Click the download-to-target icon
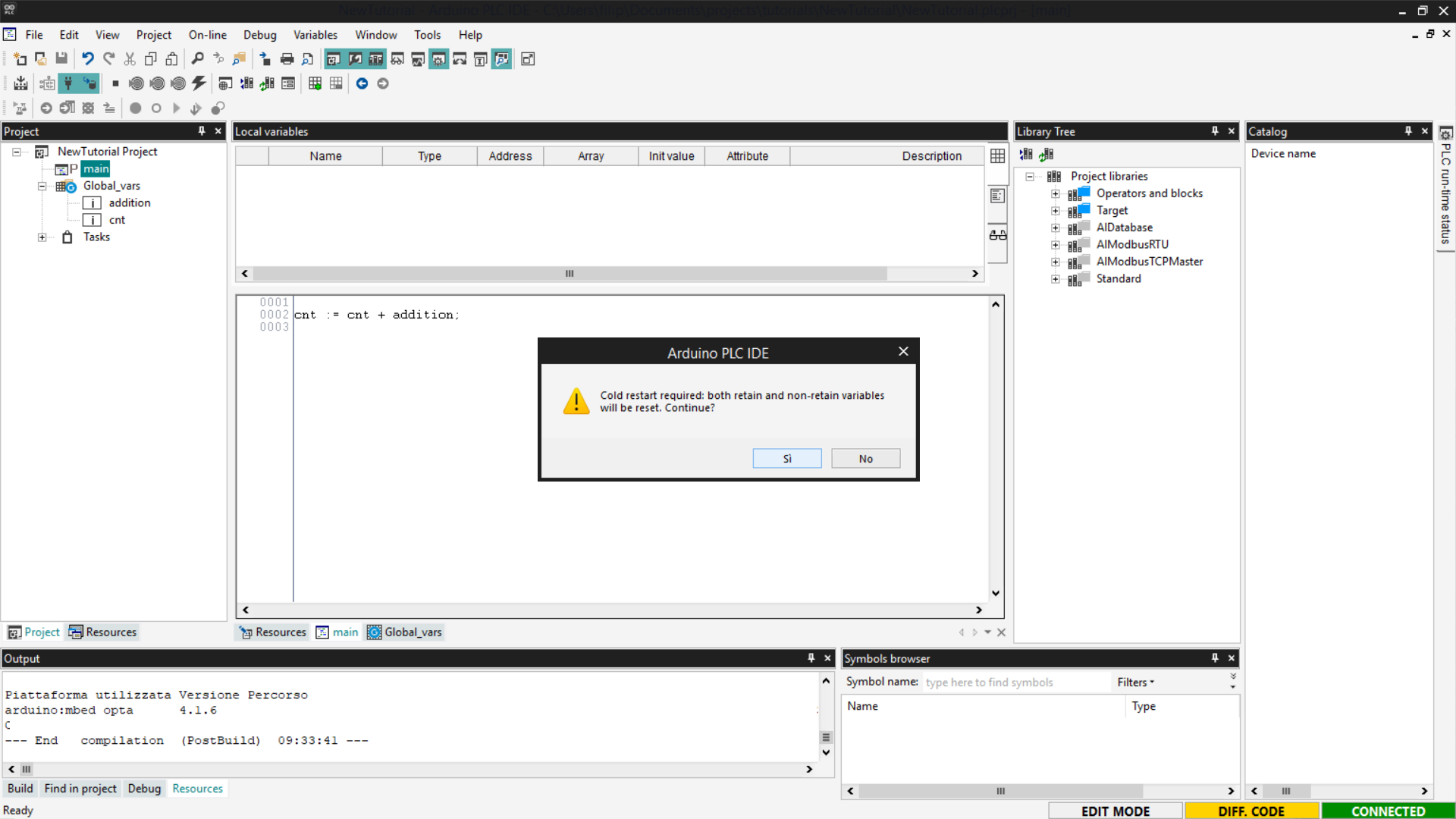 [x=21, y=83]
